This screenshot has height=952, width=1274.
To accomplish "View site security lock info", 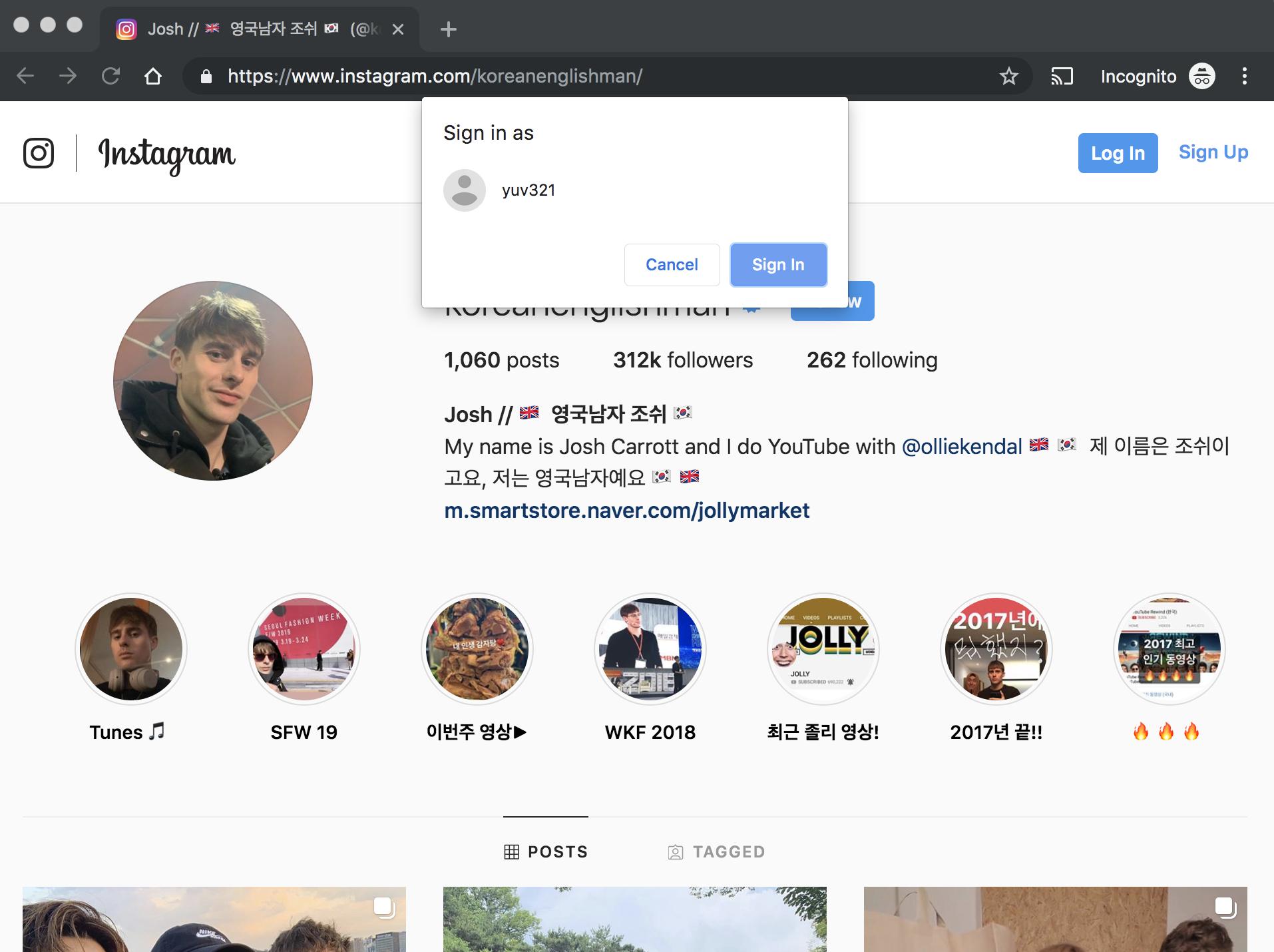I will tap(206, 77).
